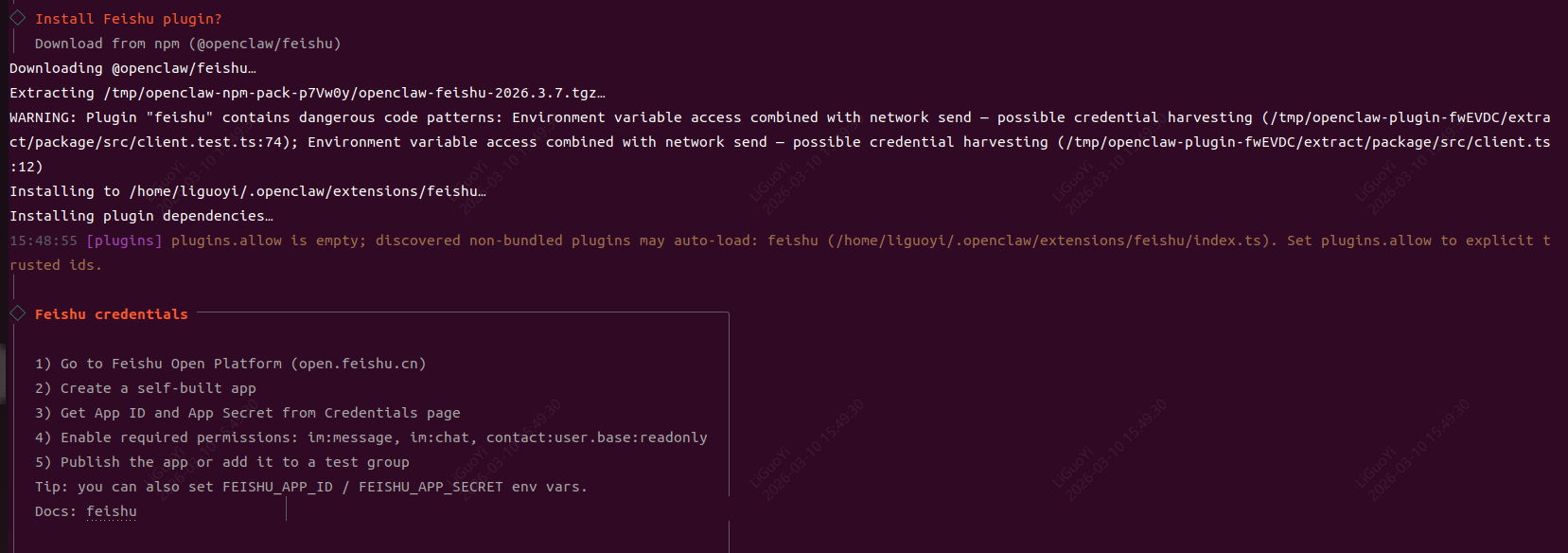Open the Docs feishu link

coord(112,511)
